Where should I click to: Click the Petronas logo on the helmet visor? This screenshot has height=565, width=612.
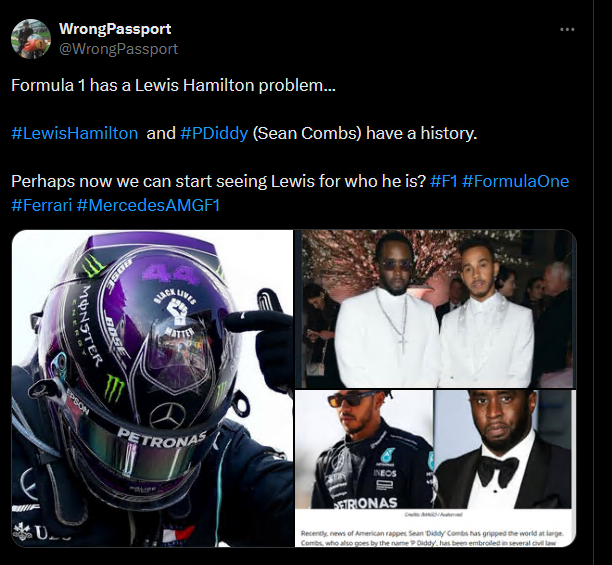coord(162,437)
